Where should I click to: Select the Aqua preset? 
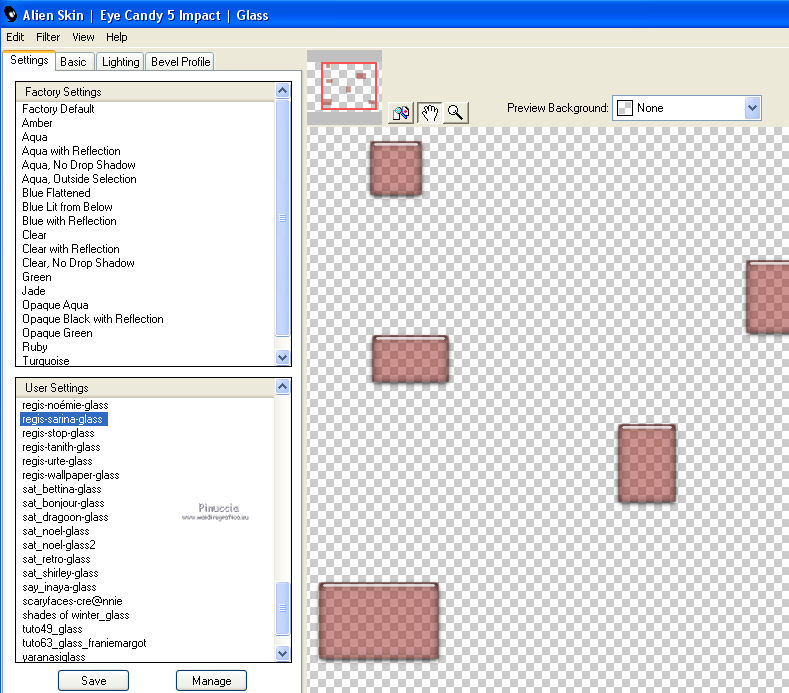(35, 137)
